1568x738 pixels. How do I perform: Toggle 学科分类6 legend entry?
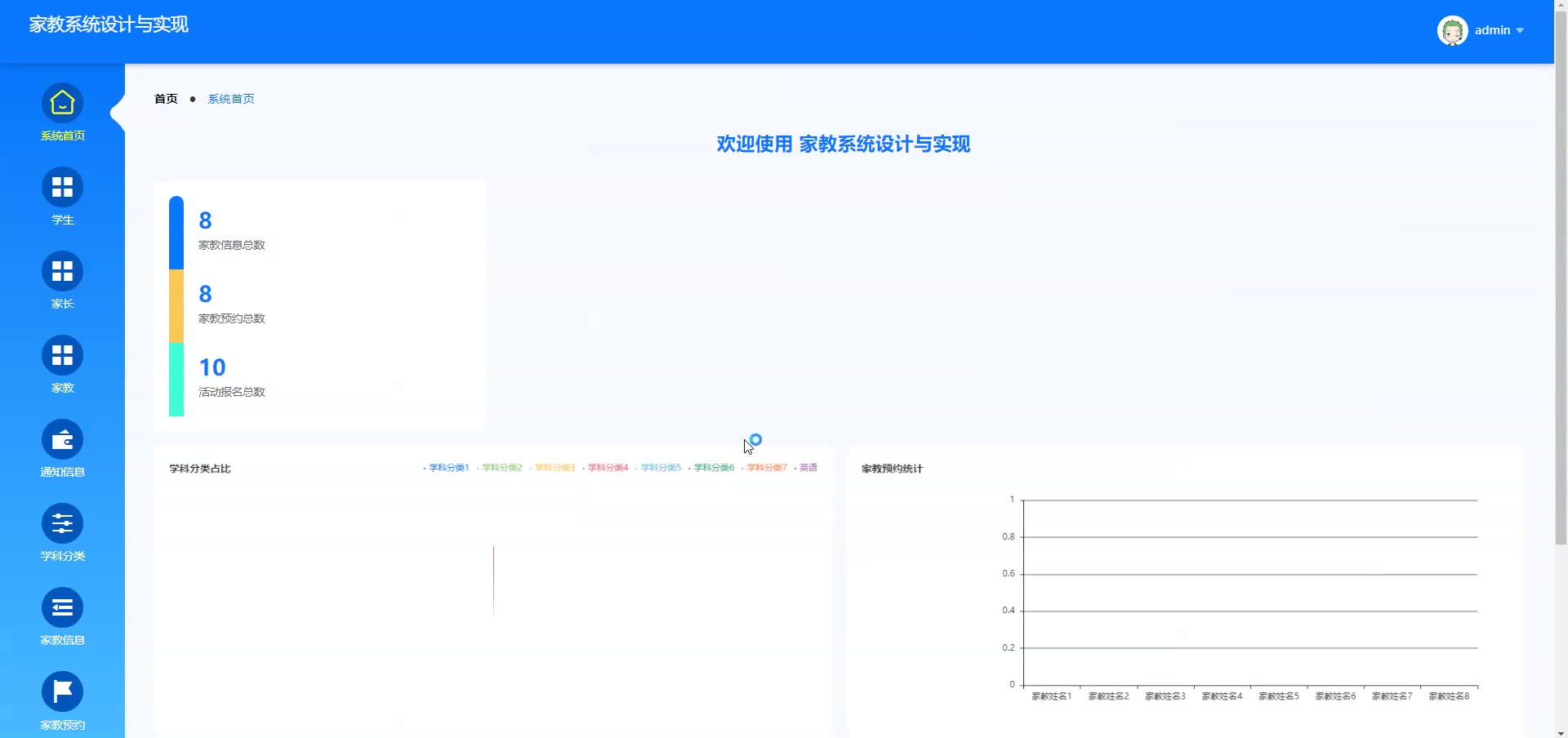[x=711, y=468]
